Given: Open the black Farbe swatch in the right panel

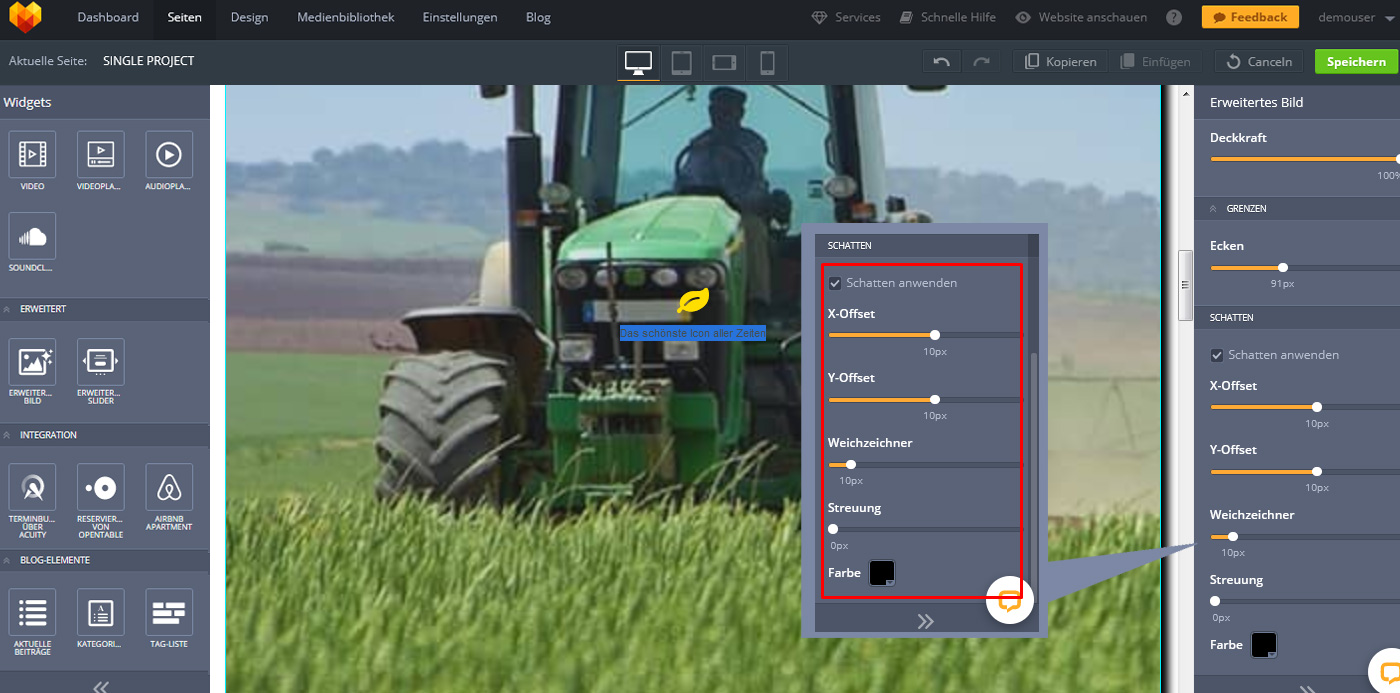Looking at the screenshot, I should [1263, 645].
